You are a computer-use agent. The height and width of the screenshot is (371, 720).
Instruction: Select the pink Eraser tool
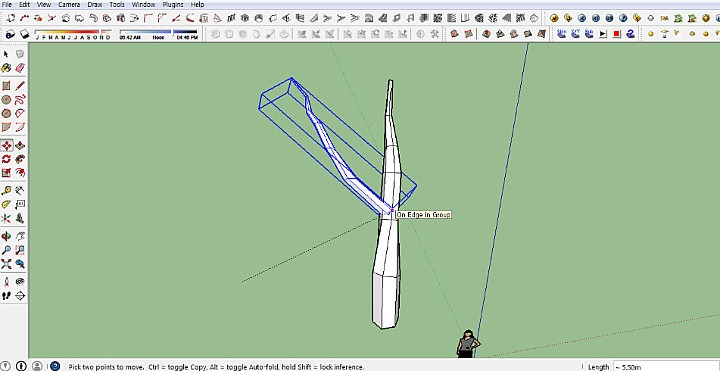point(20,68)
